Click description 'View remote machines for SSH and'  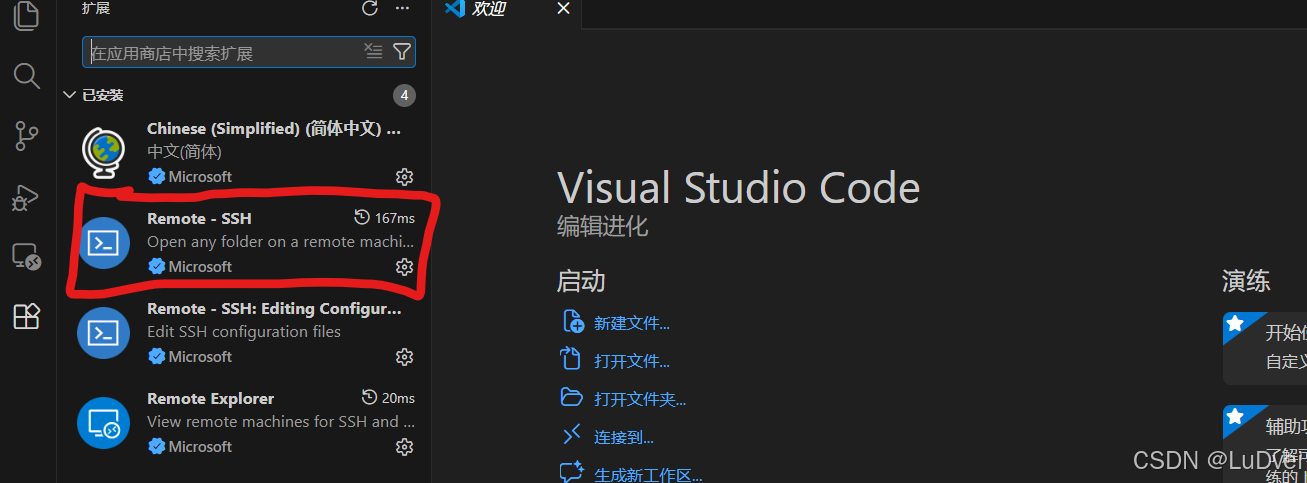(280, 422)
